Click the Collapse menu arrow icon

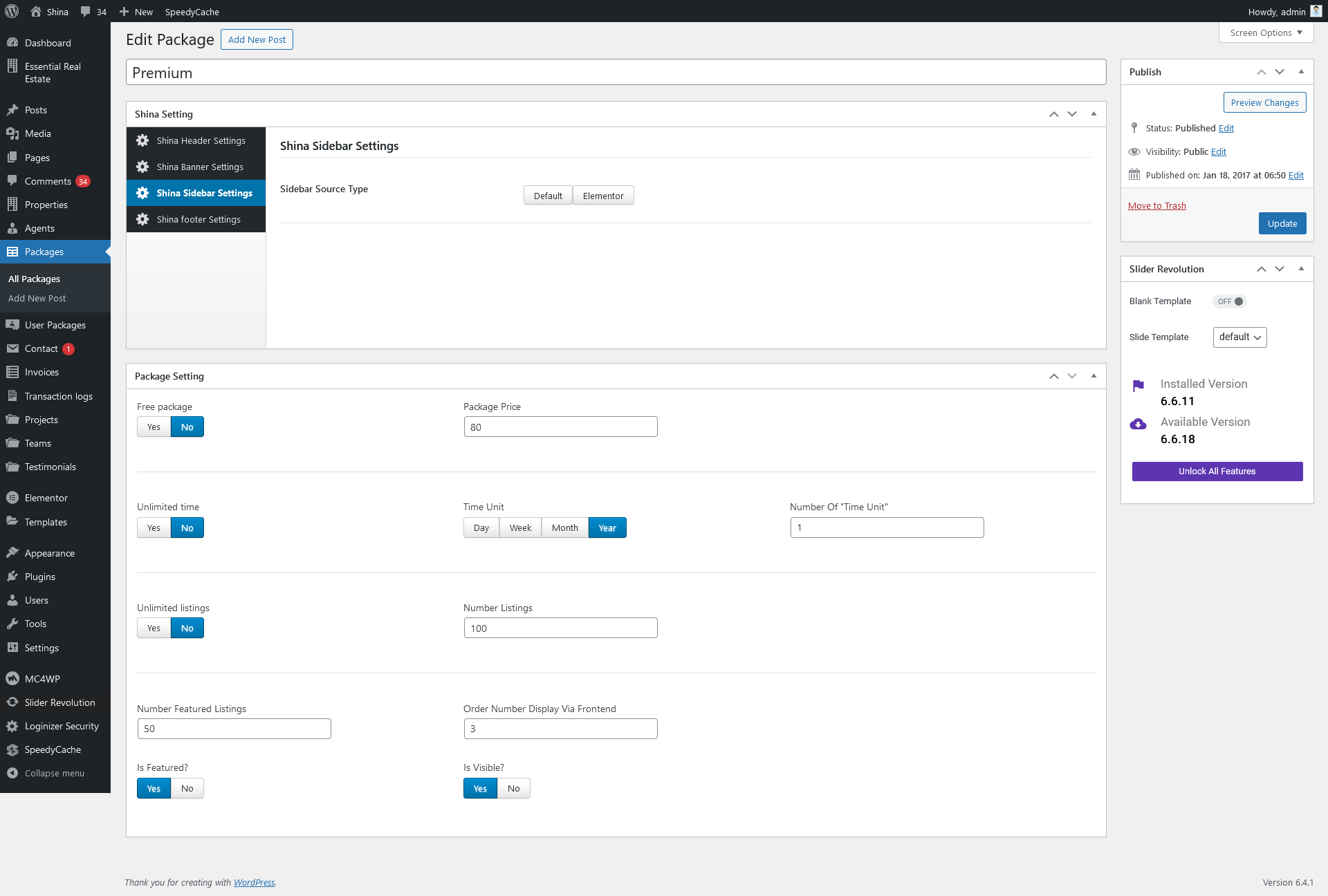point(12,773)
